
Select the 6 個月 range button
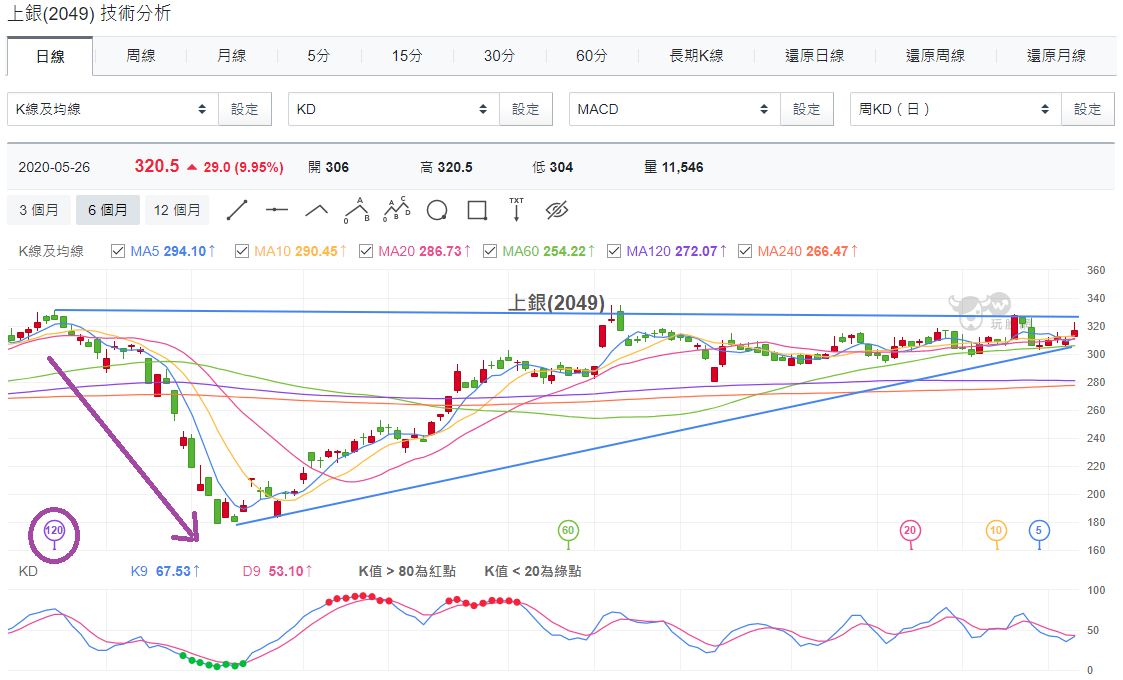107,210
